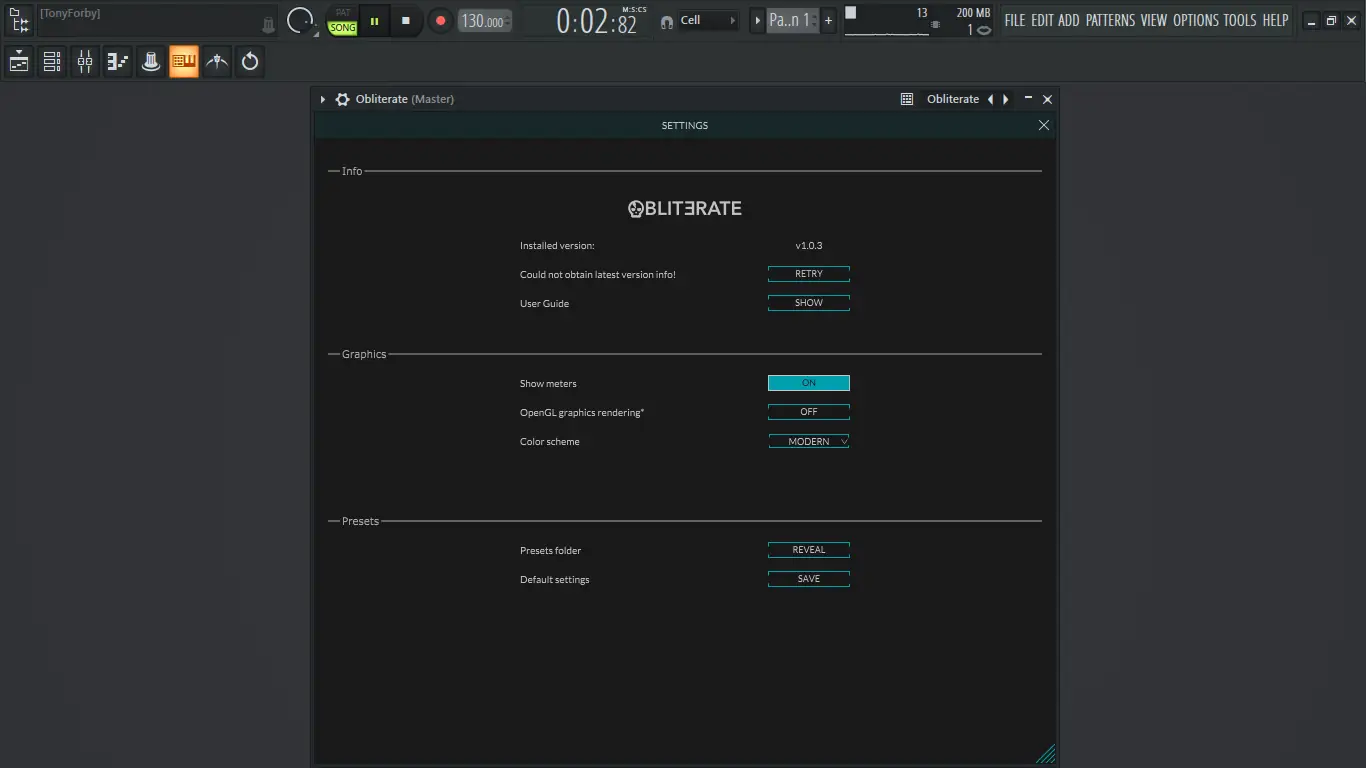Open the Piano roll
1366x768 pixels.
117,61
